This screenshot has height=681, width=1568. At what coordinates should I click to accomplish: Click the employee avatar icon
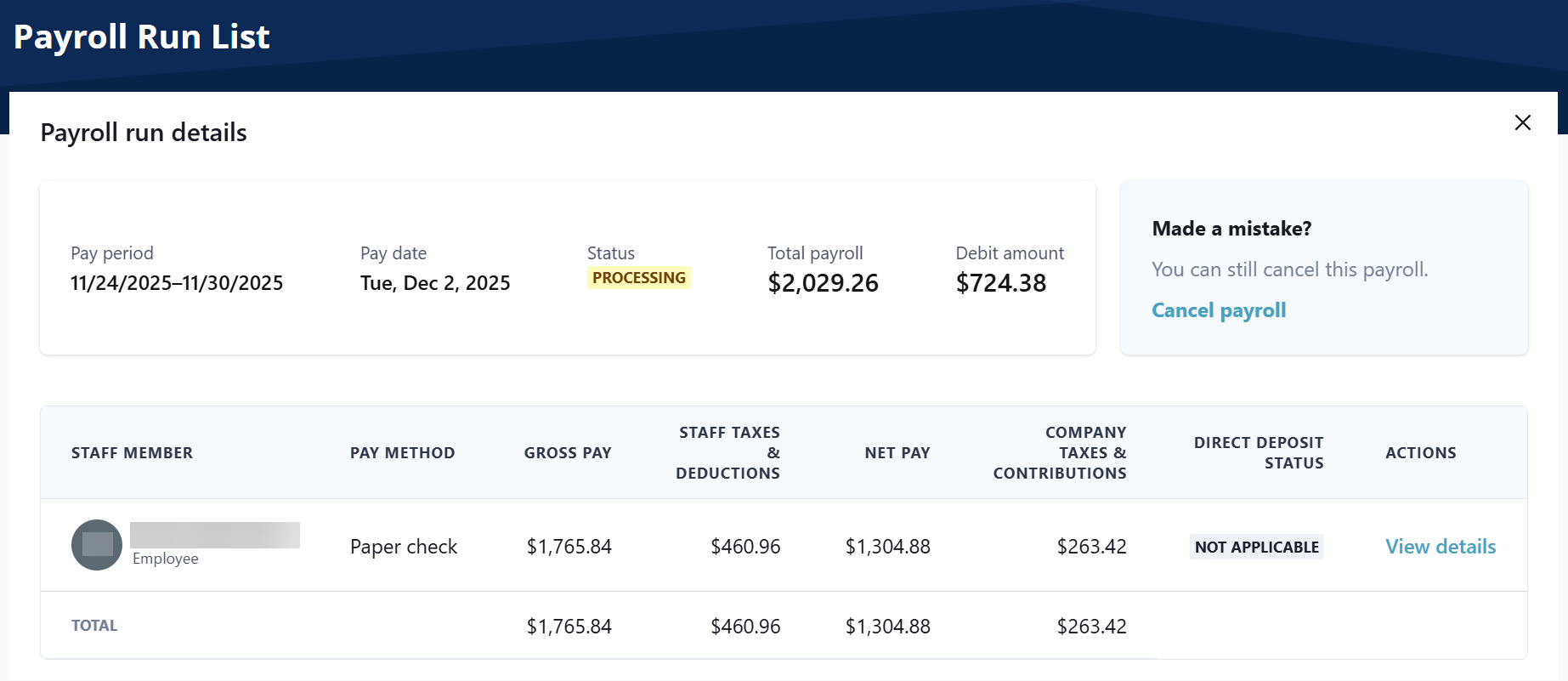[x=97, y=545]
